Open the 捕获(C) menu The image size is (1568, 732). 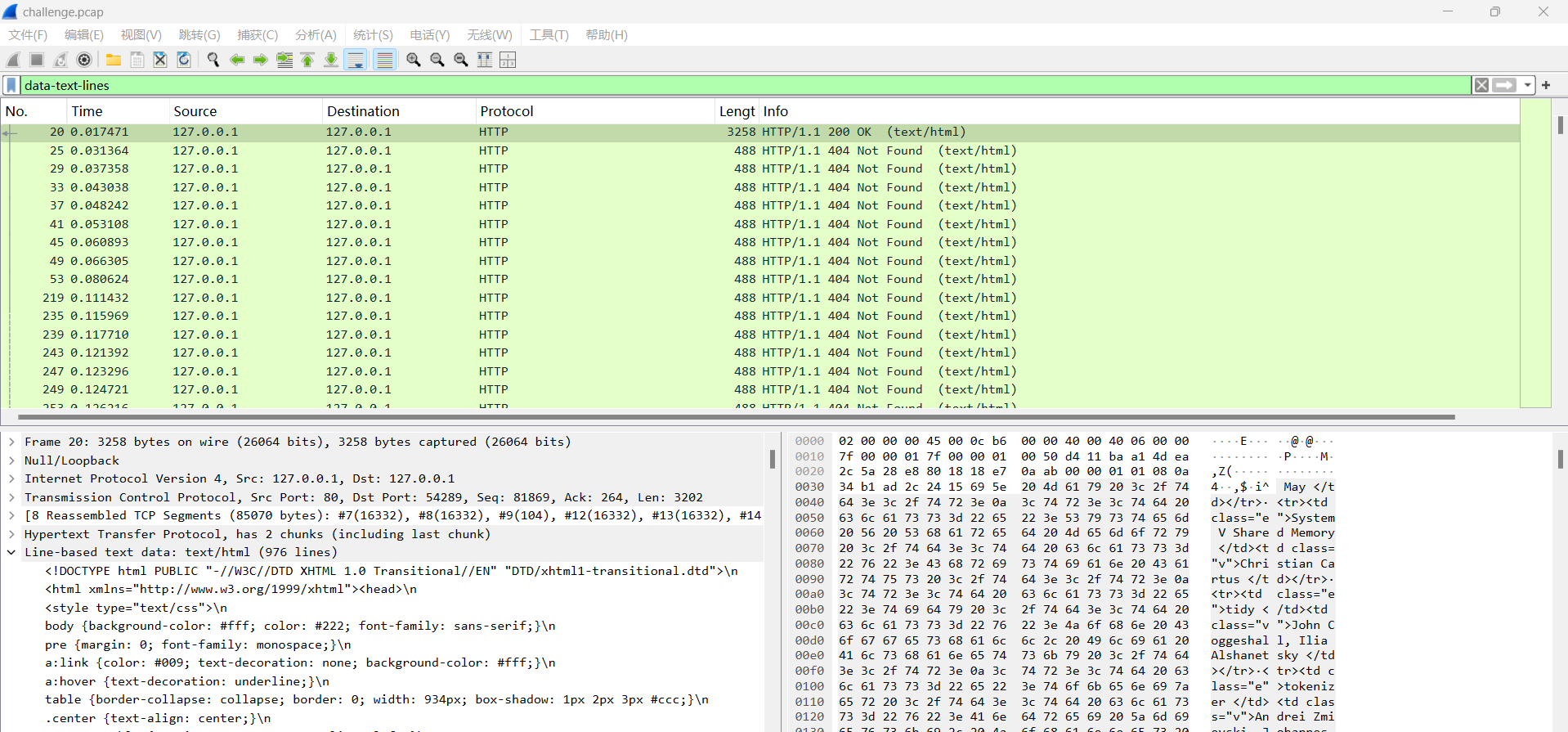tap(258, 35)
